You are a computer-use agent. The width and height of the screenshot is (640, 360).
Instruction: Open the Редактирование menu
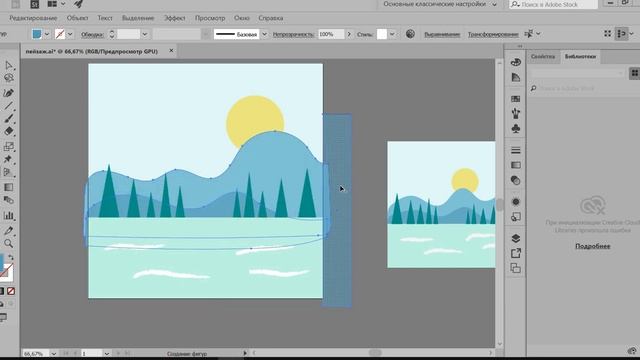pyautogui.click(x=33, y=18)
